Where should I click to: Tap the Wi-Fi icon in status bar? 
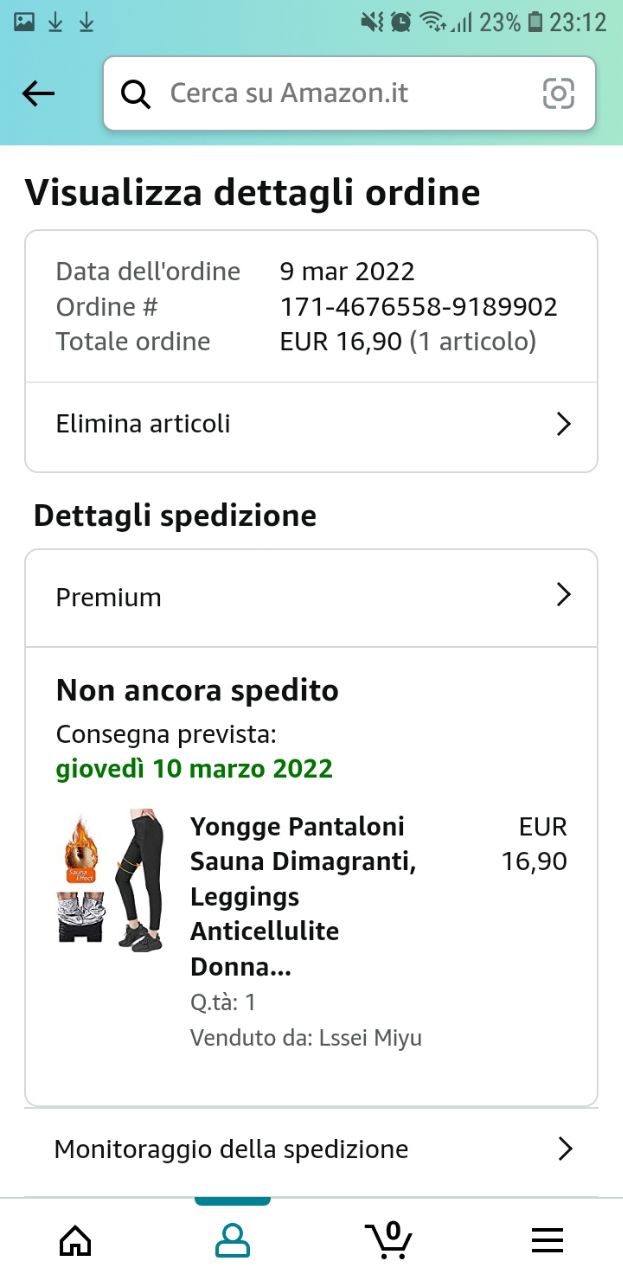[x=432, y=22]
